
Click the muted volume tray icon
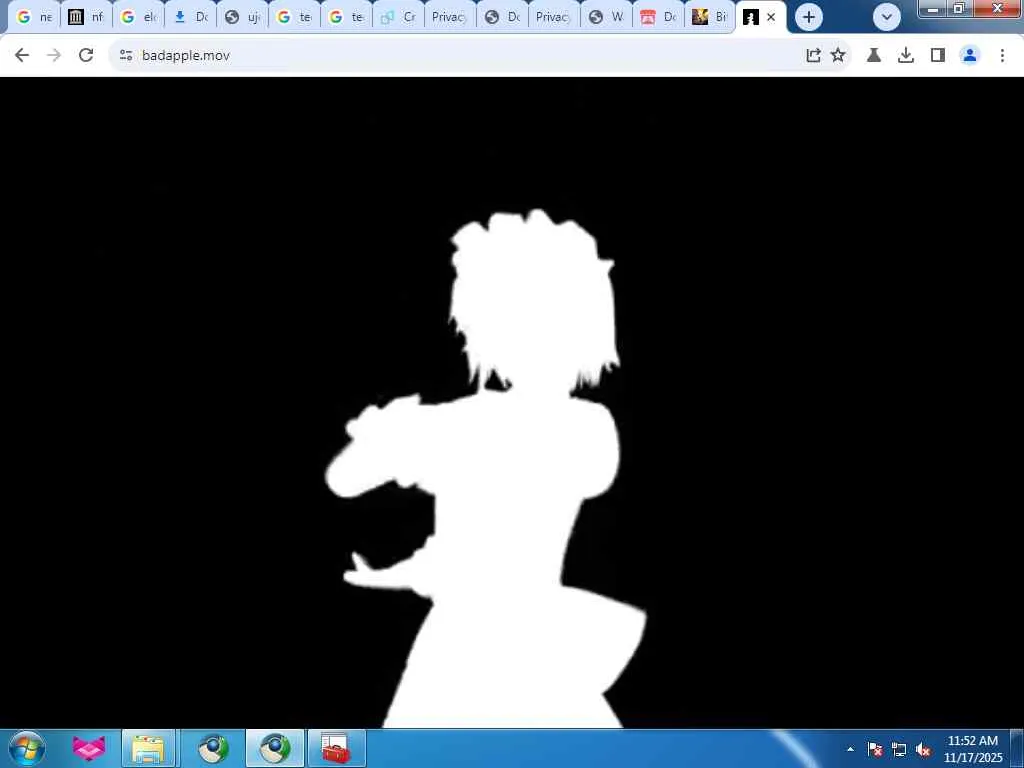tap(923, 749)
